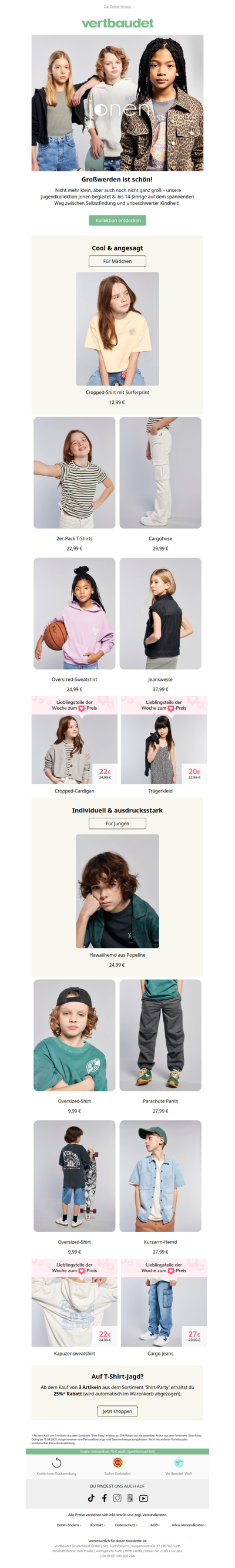Click the mobile app icon beside Instagram

point(130,1498)
